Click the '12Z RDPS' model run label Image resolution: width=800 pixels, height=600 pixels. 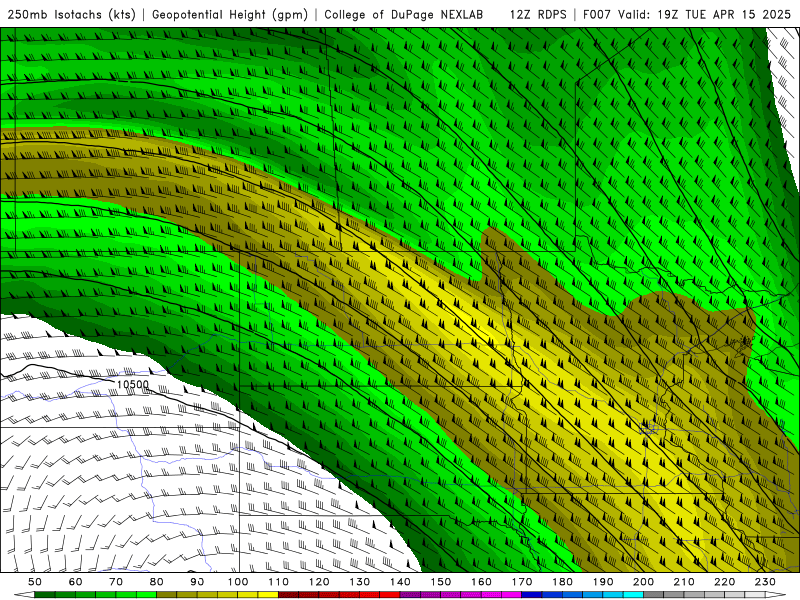[538, 15]
